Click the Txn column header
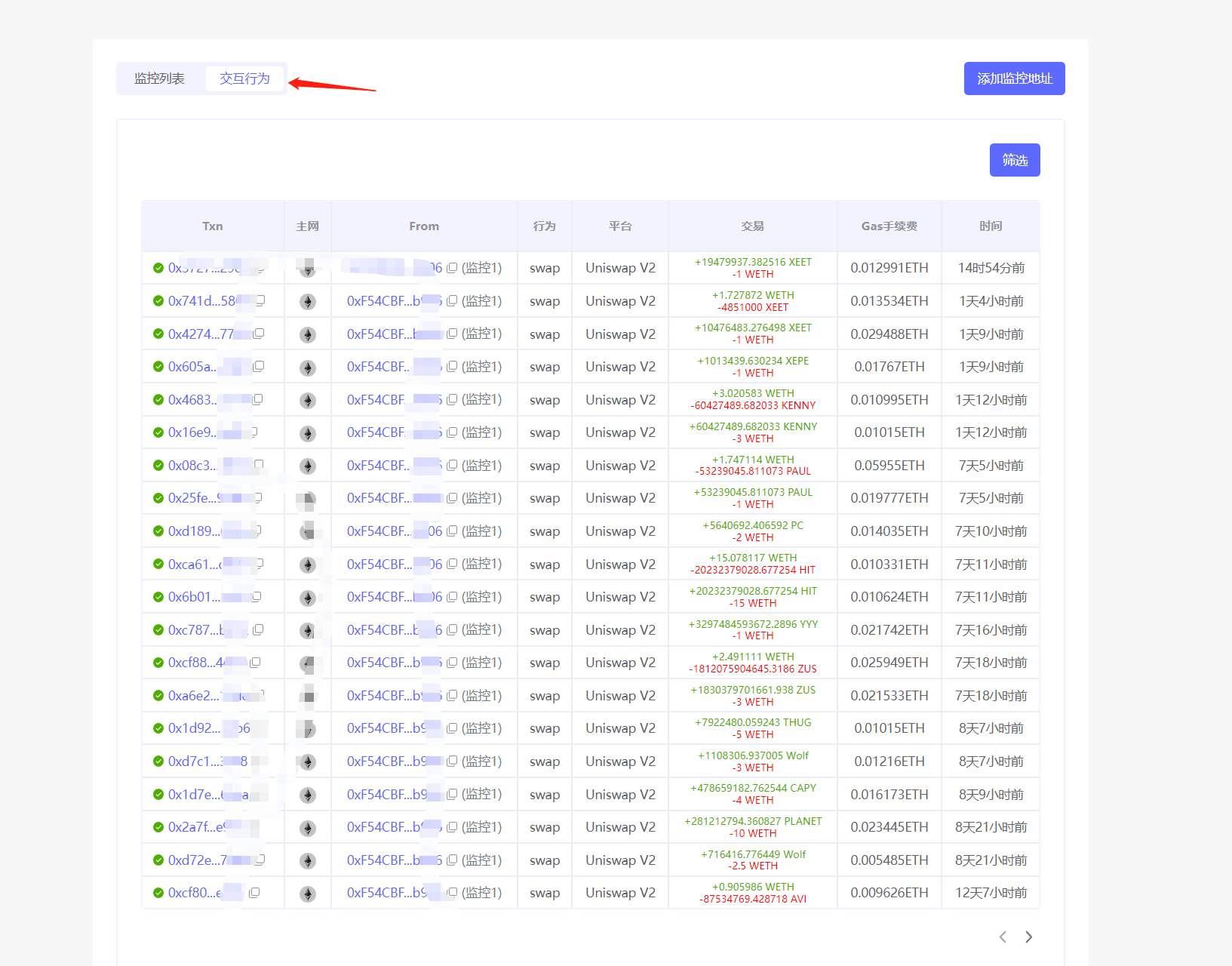 pyautogui.click(x=213, y=226)
